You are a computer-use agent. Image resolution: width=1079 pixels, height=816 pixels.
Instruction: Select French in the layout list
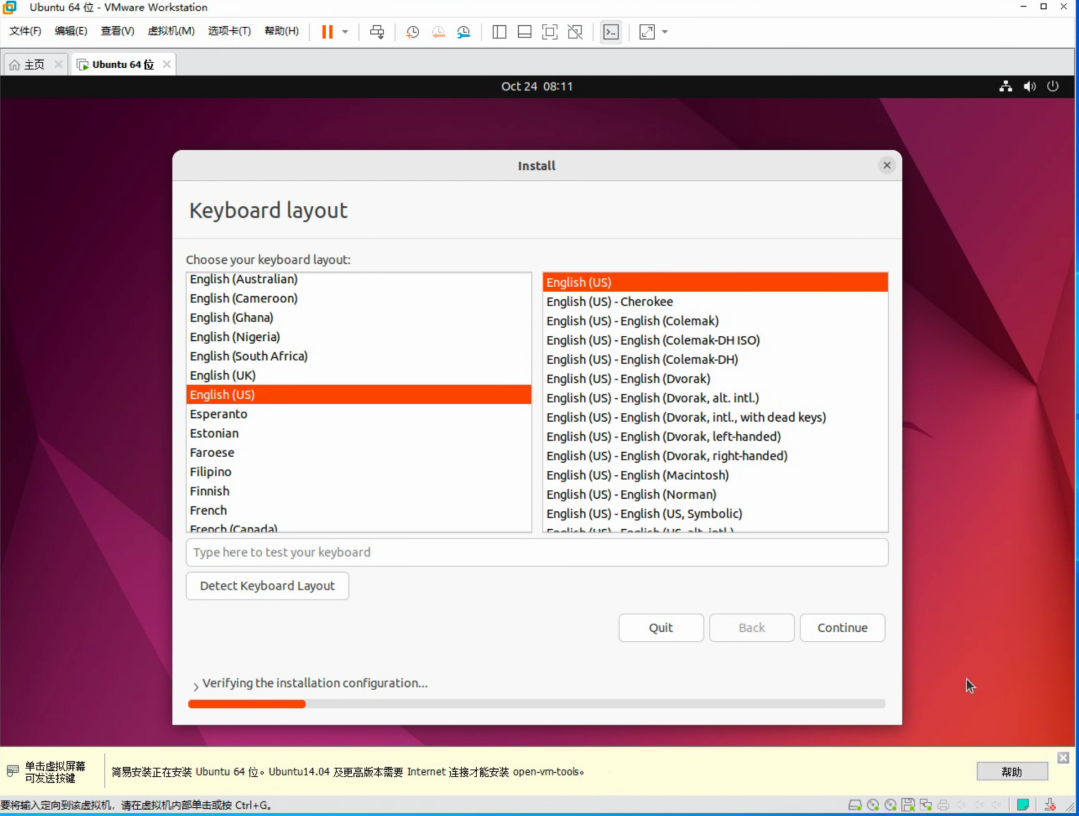[359, 510]
